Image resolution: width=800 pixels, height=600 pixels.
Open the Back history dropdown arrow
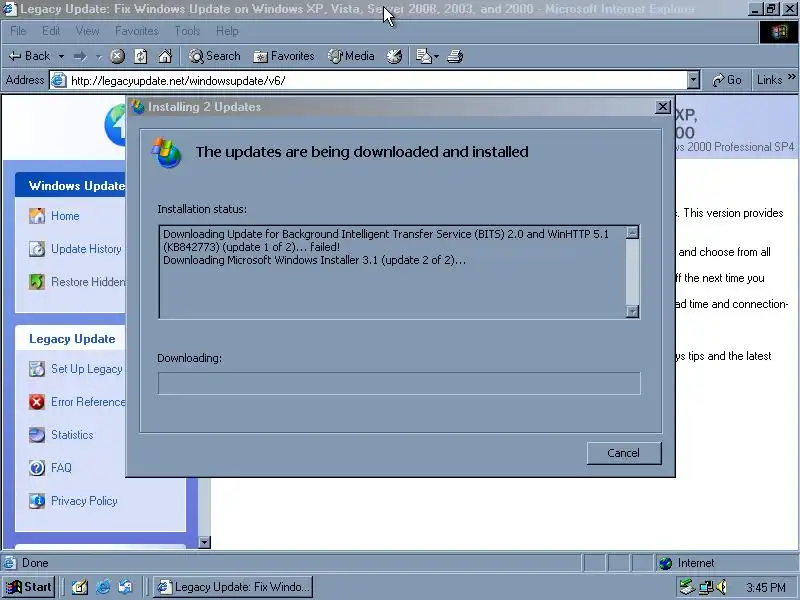61,56
